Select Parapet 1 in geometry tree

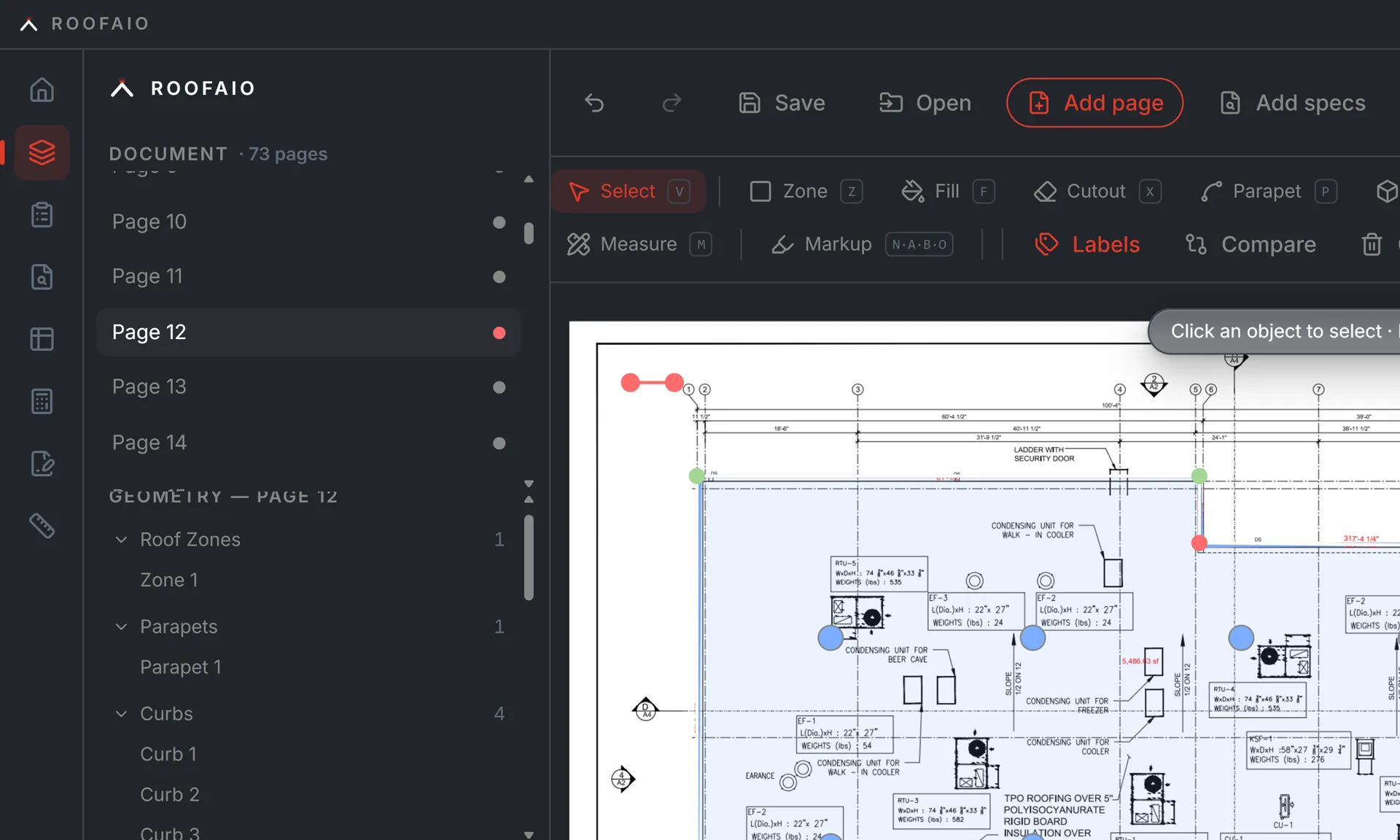(x=181, y=667)
